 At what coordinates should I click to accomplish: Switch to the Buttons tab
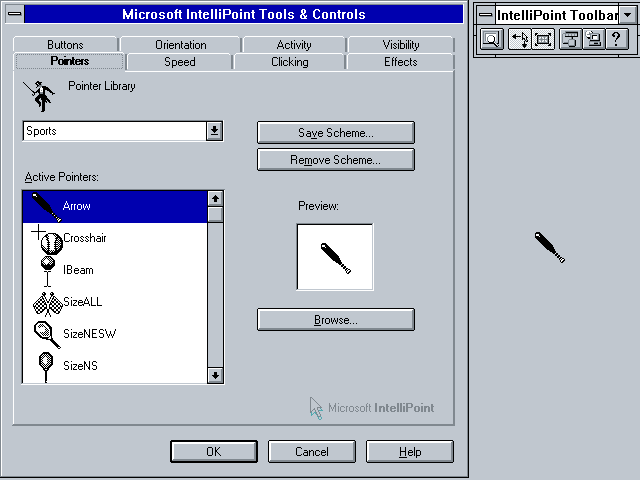point(65,44)
